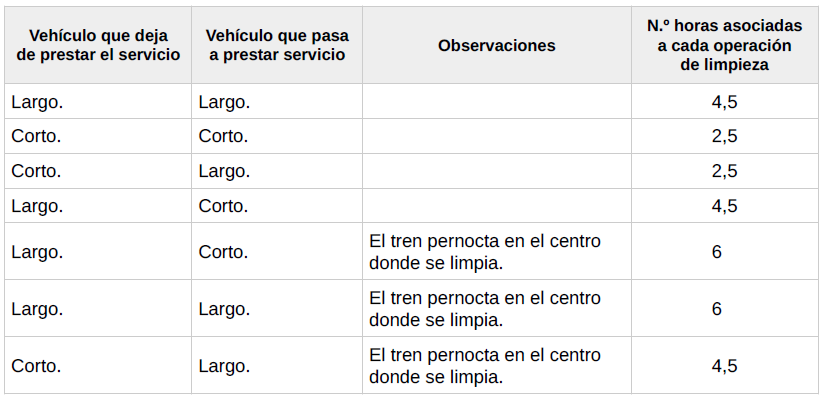This screenshot has width=825, height=408.
Task: Click the 4,5 hours value in first data row
Action: coord(724,101)
